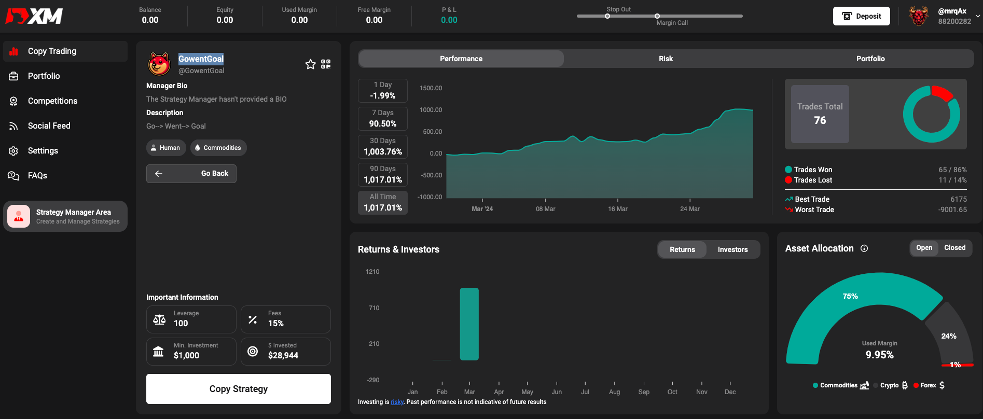The image size is (983, 420).
Task: Click the Best Trade trend icon
Action: point(789,199)
